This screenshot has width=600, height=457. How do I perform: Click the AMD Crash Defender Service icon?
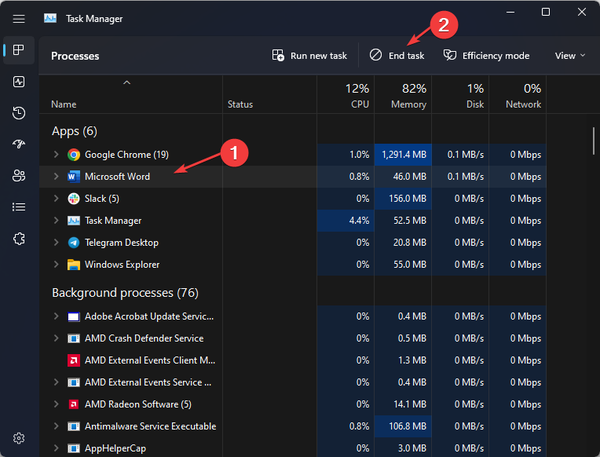click(x=73, y=338)
